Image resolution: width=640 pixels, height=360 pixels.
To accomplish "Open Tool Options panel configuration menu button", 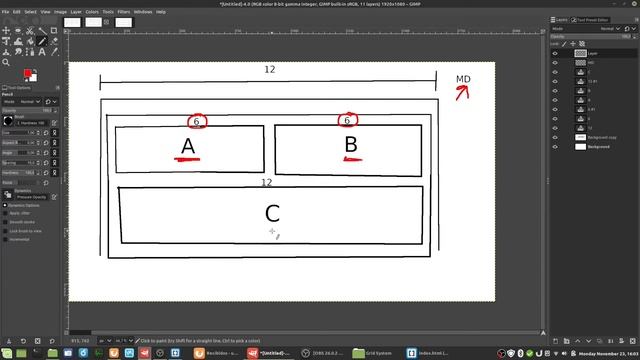I will pyautogui.click(x=58, y=88).
